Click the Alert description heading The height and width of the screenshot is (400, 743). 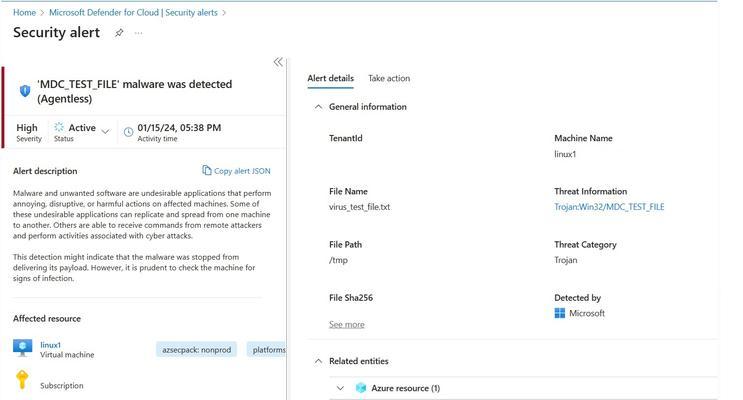[x=45, y=171]
